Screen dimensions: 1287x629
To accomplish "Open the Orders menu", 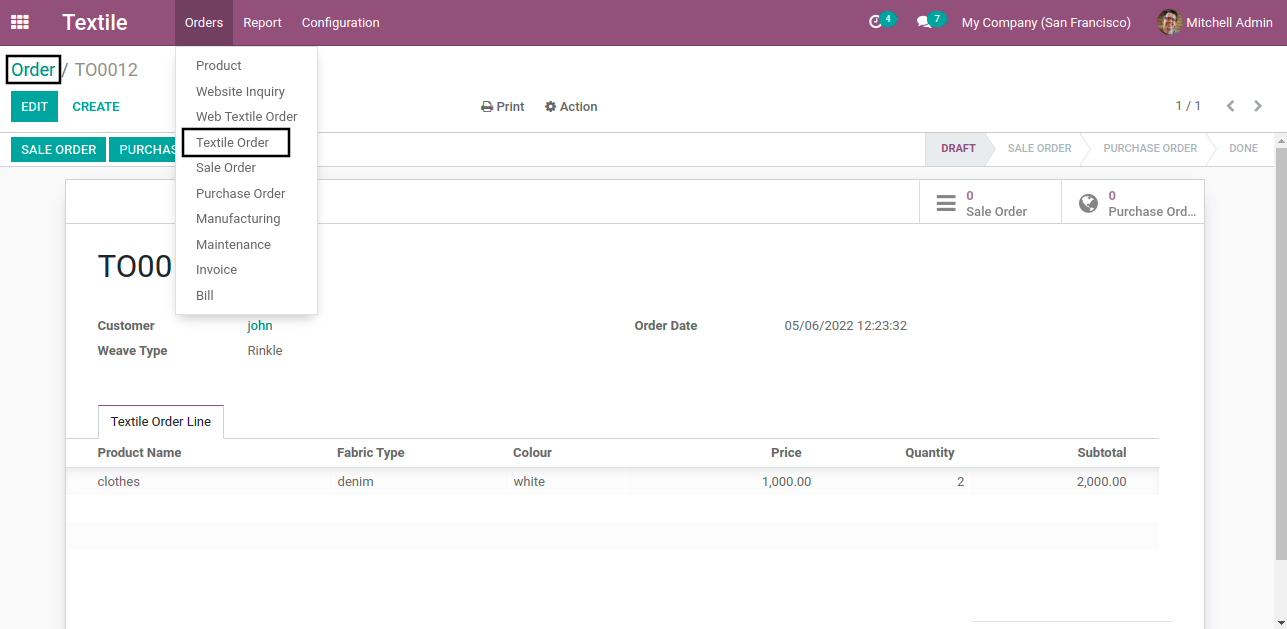I will pos(204,22).
